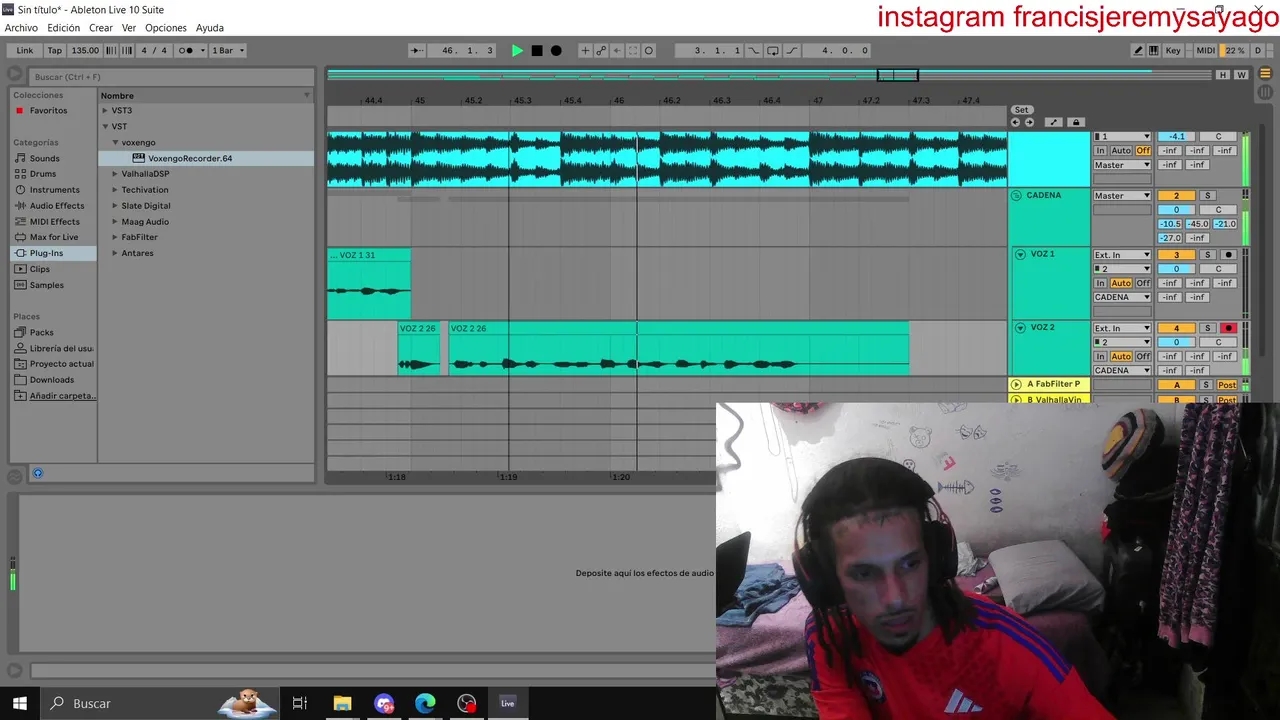
Task: Toggle the Follow playback arrow icon
Action: click(417, 50)
